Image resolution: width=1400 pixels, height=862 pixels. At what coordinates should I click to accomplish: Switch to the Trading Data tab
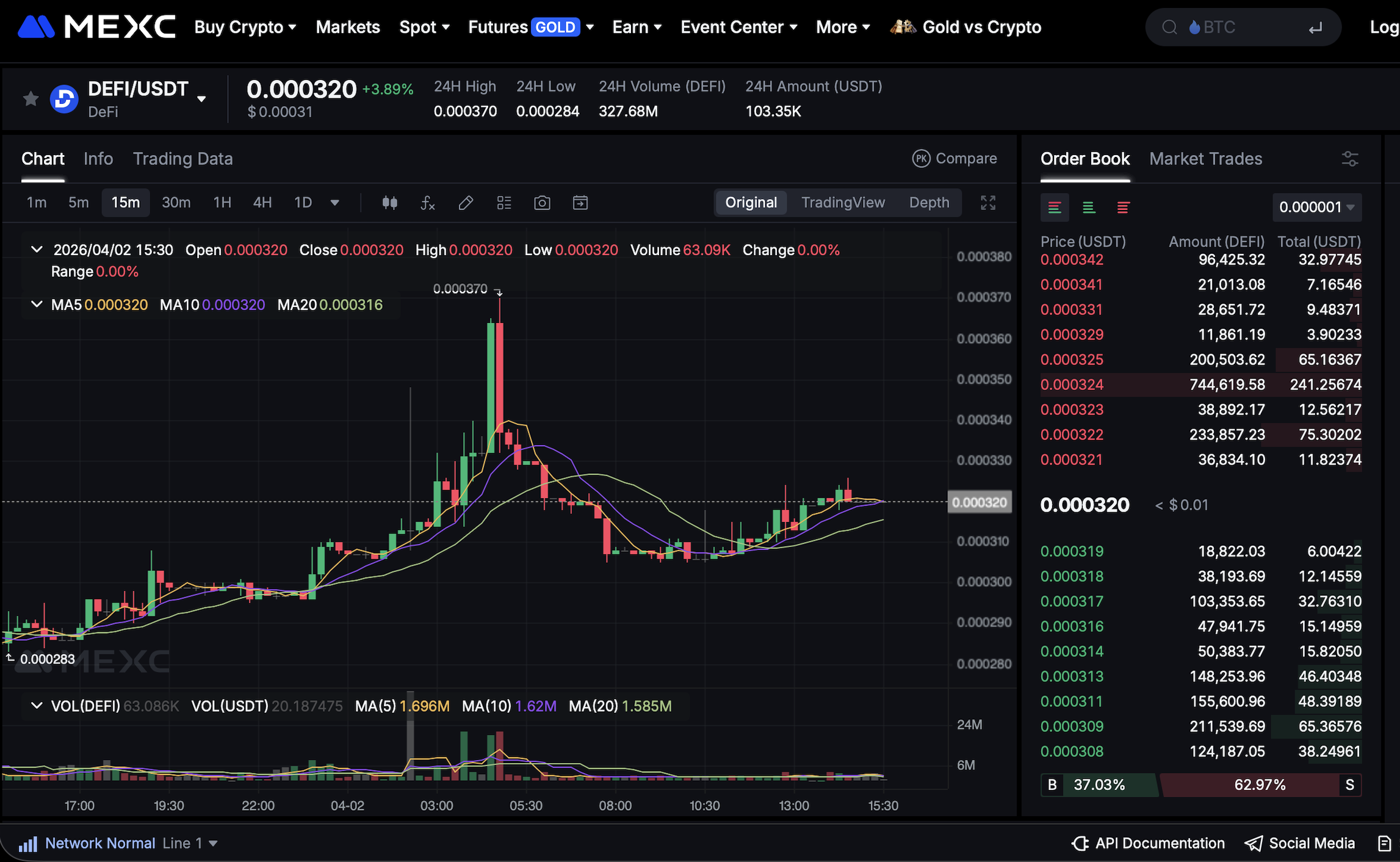(x=183, y=159)
